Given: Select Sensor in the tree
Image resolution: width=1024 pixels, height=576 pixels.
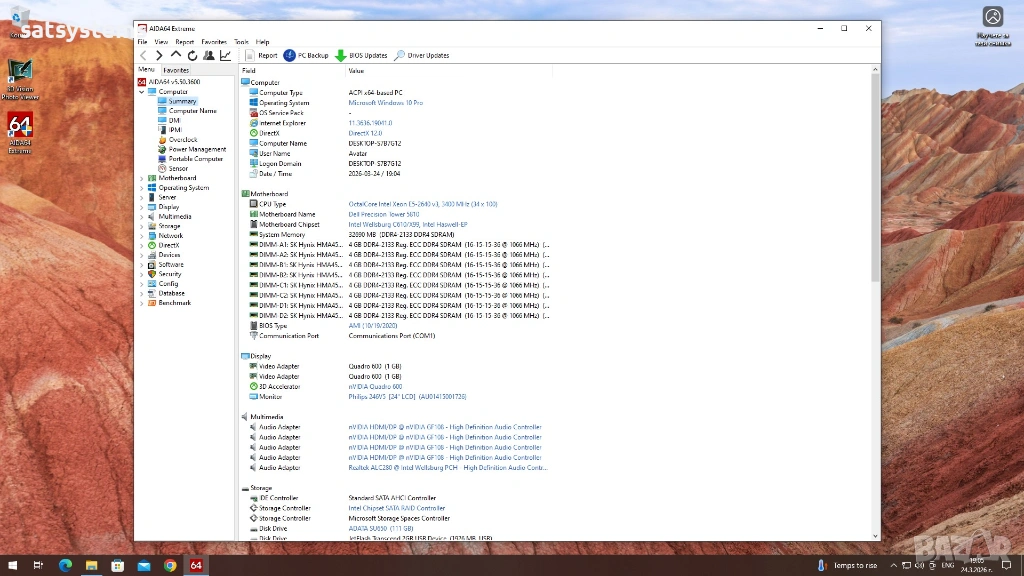Looking at the screenshot, I should [178, 168].
